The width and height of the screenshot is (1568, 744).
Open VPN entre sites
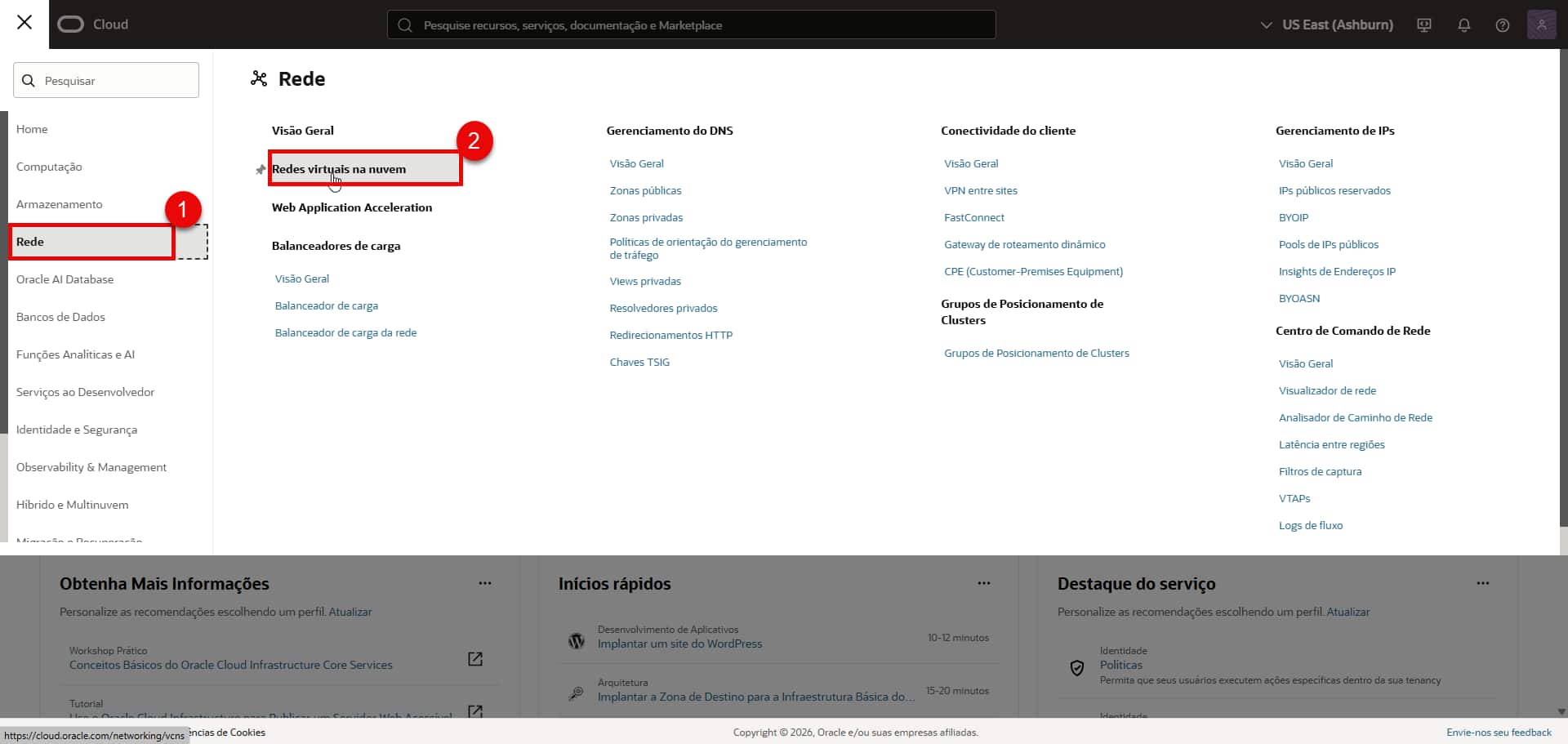click(x=981, y=190)
